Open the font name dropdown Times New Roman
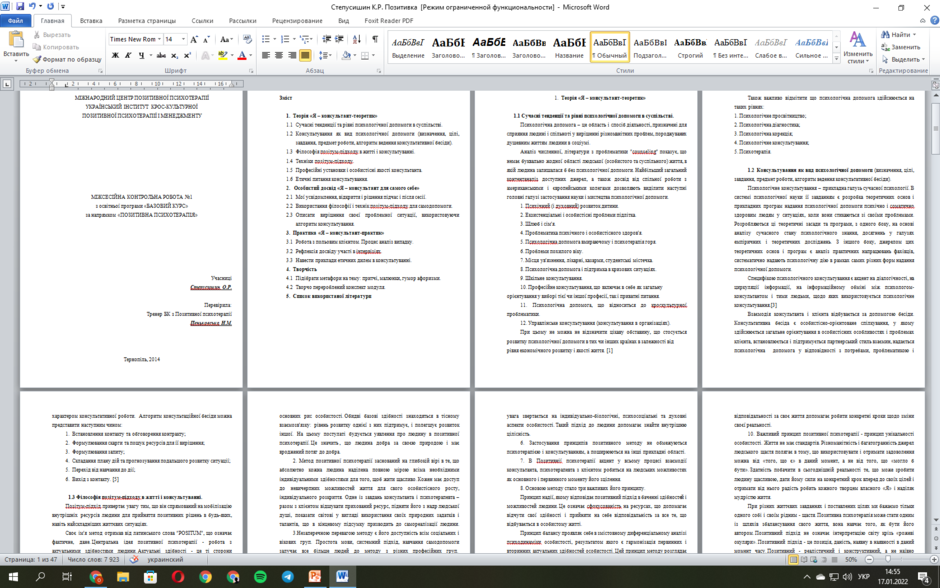Screen dimensions: 940x588 pos(135,39)
